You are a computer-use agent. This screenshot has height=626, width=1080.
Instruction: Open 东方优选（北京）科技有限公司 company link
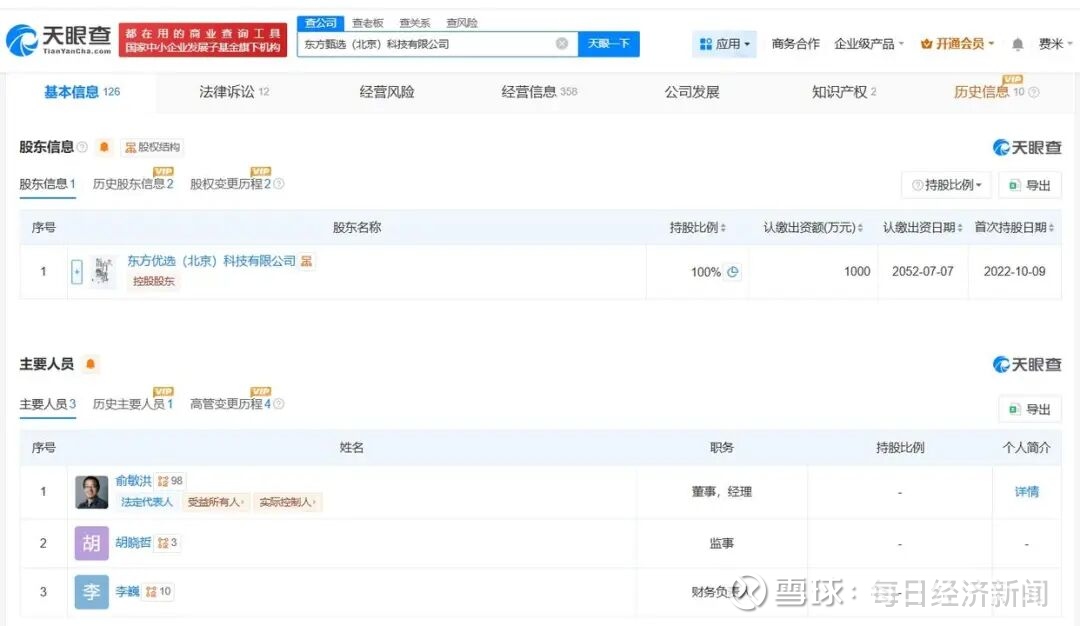click(211, 261)
